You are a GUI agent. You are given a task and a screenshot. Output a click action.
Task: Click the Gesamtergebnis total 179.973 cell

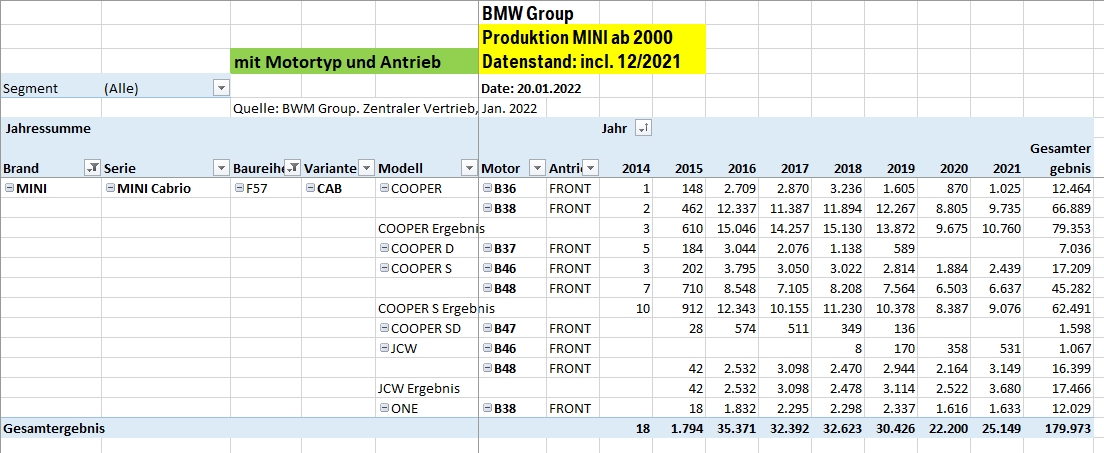[1062, 429]
